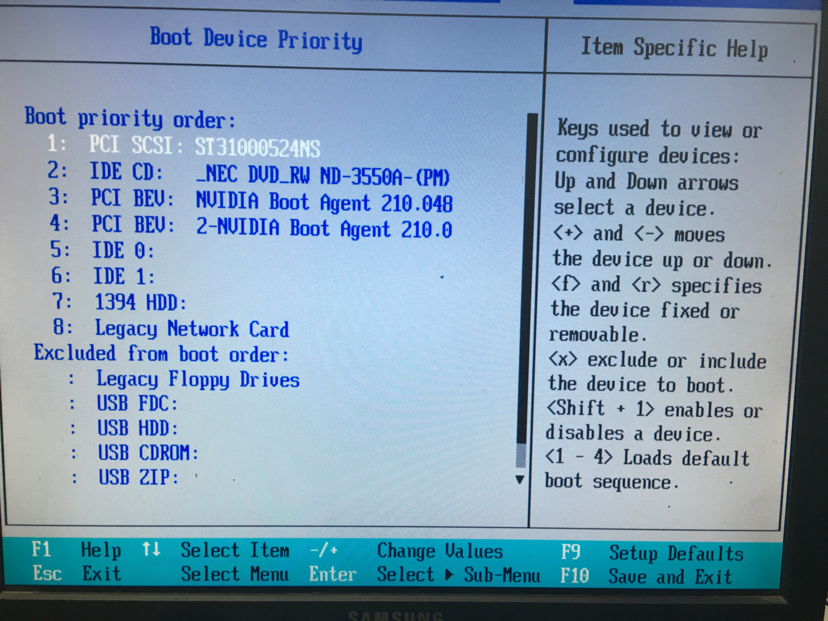Viewport: 828px width, 621px height.
Task: Click help text 'Up and Down arrows'
Action: point(646,182)
